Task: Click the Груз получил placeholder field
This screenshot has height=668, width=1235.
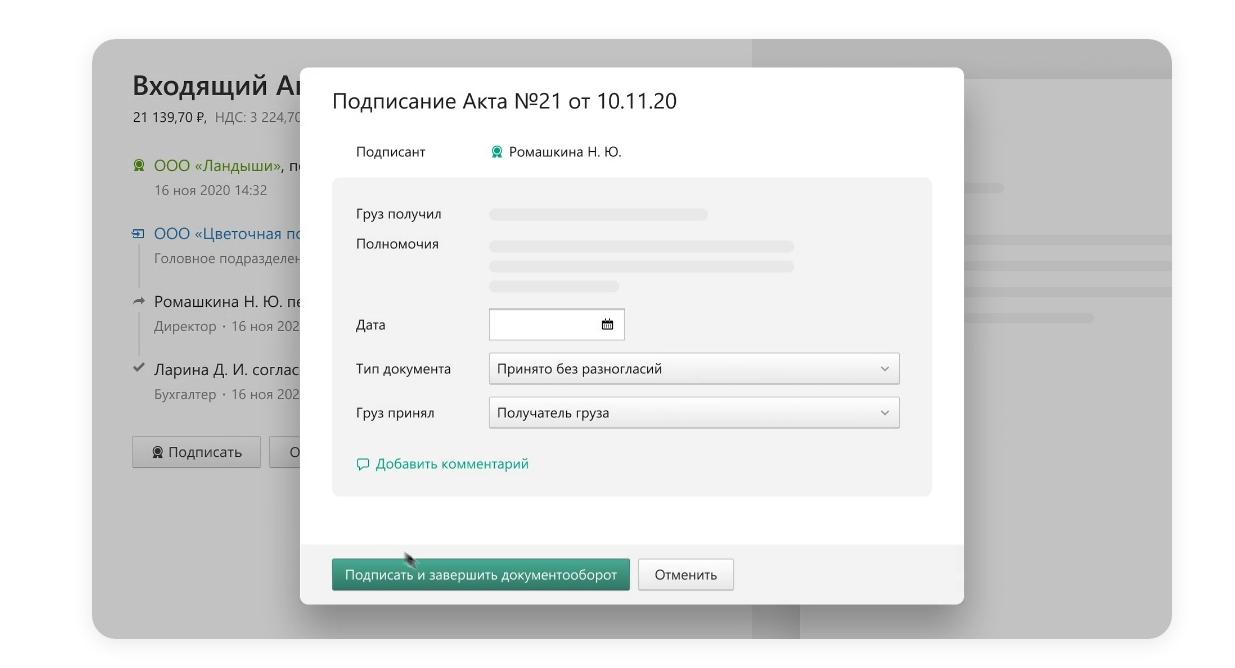Action: pyautogui.click(x=598, y=215)
